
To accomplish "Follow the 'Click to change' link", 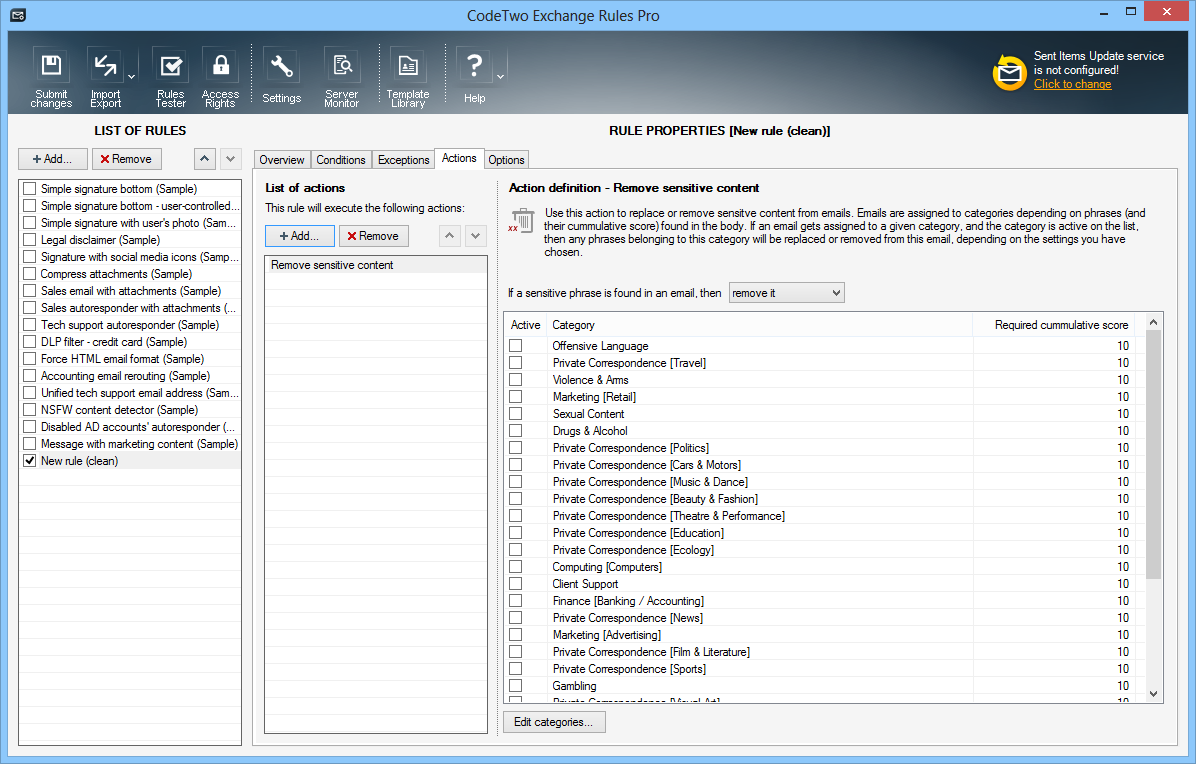I will (1072, 84).
